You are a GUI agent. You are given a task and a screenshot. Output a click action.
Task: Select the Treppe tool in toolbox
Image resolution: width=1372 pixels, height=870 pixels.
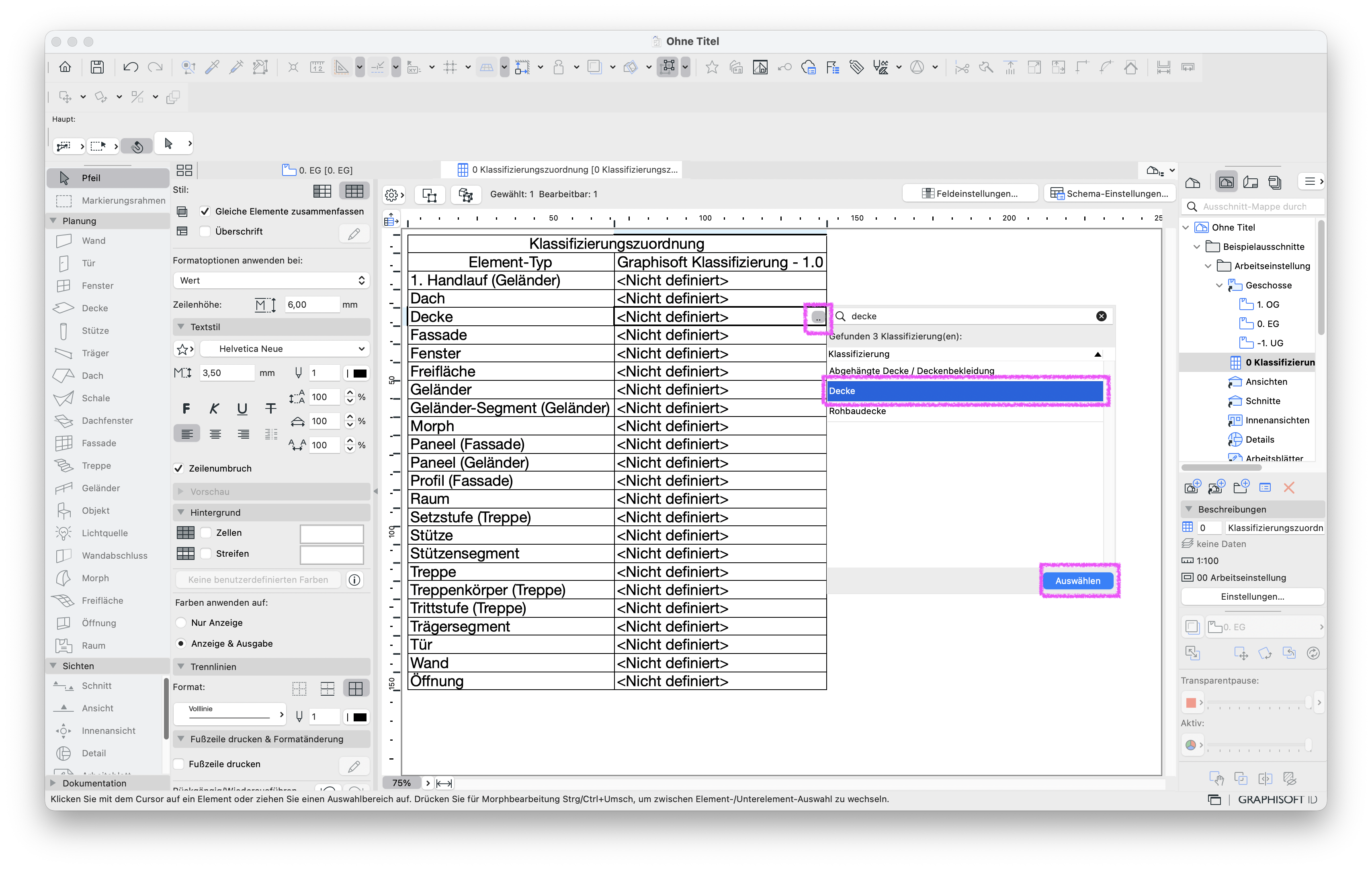pyautogui.click(x=108, y=466)
